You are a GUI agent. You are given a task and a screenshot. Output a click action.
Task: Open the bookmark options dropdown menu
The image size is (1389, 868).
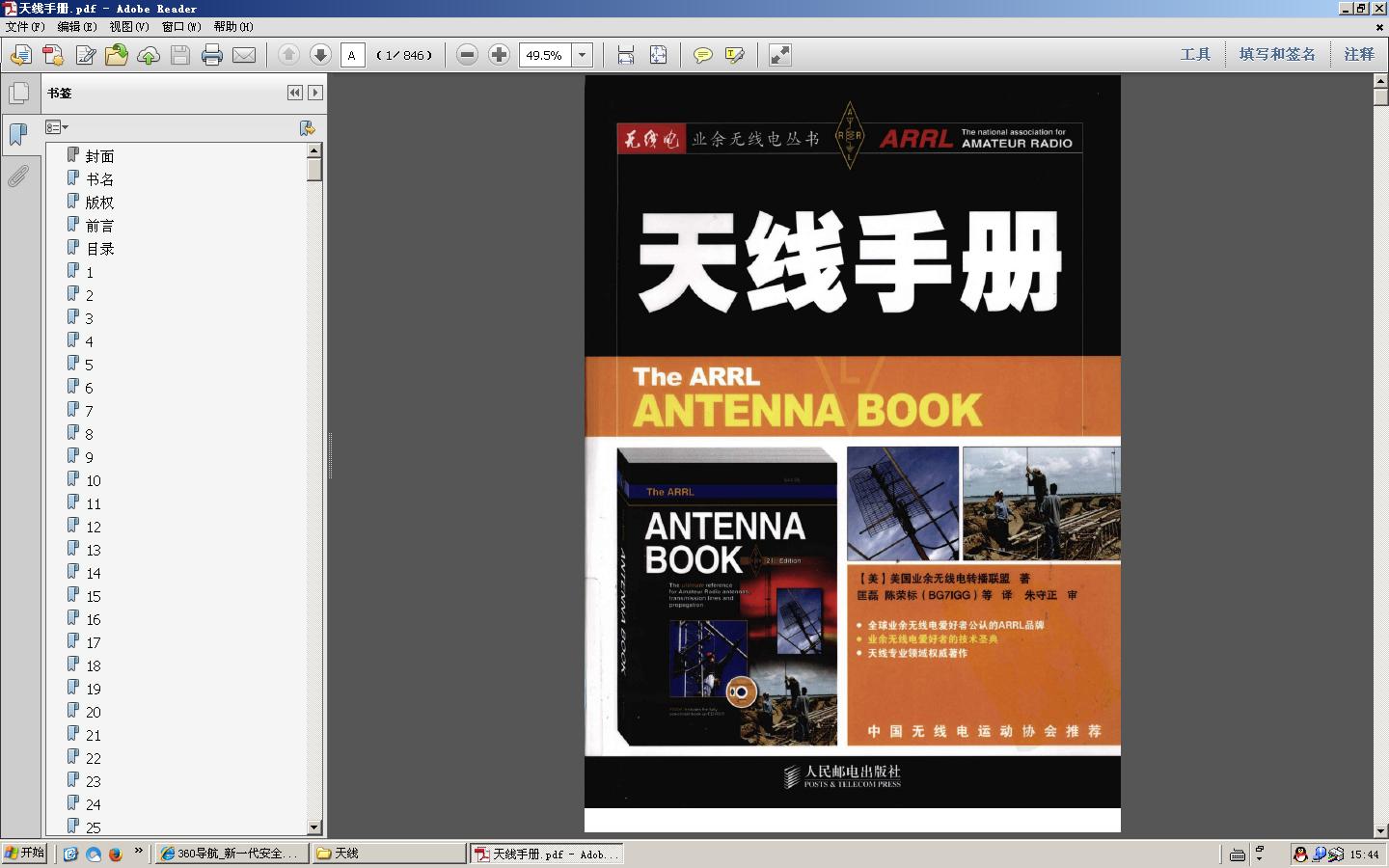point(57,127)
